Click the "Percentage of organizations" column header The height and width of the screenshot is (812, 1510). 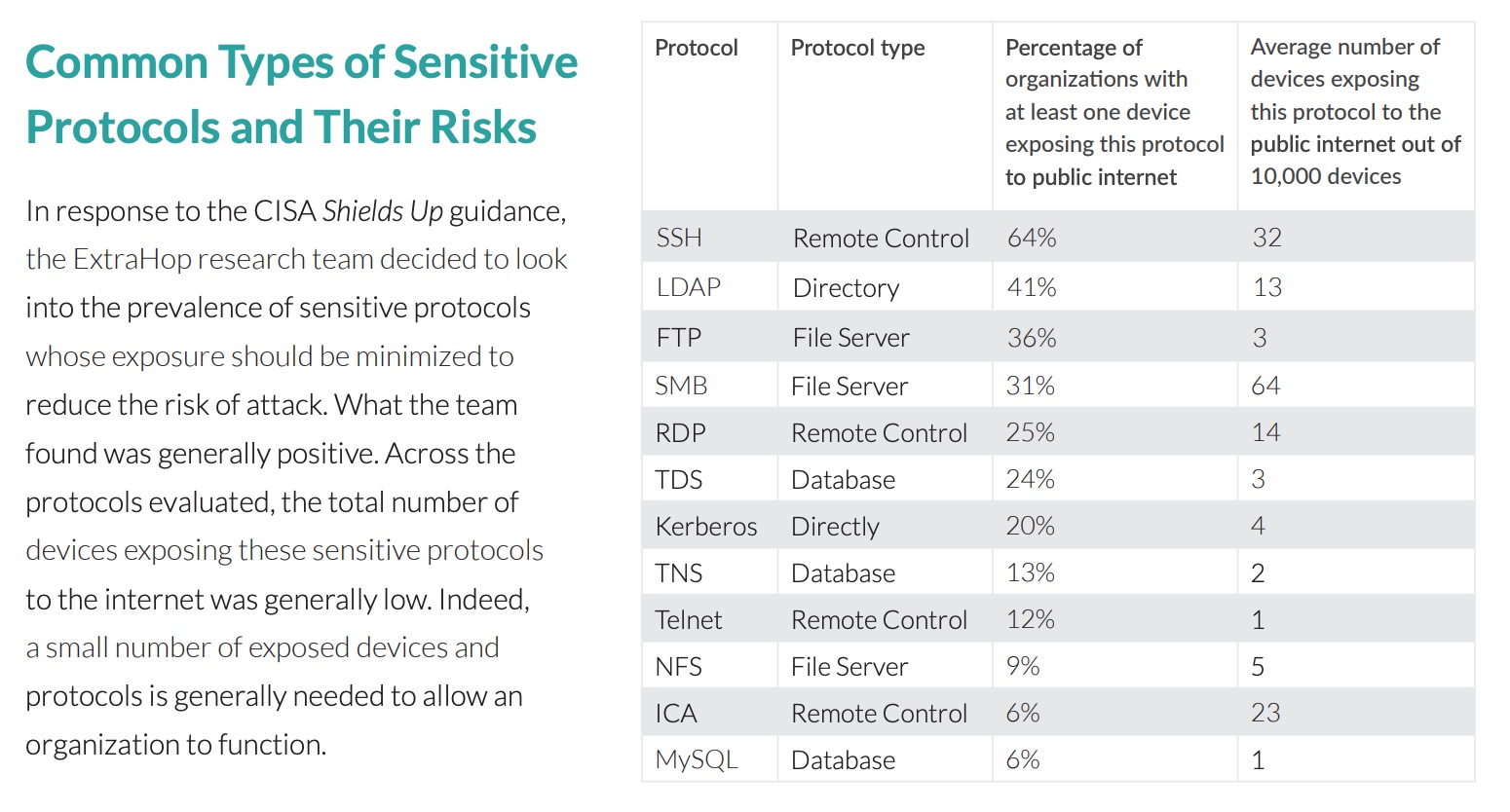[1114, 112]
